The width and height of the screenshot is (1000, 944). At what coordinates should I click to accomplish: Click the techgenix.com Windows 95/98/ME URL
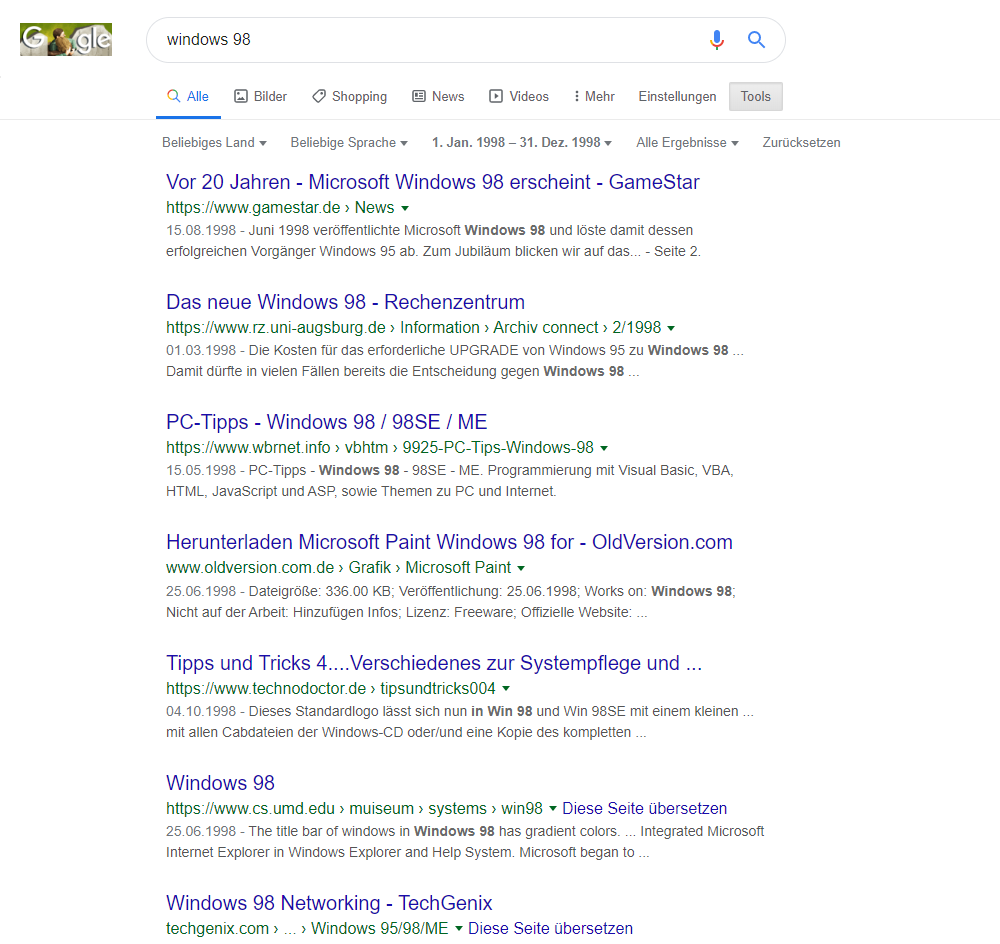click(x=307, y=928)
